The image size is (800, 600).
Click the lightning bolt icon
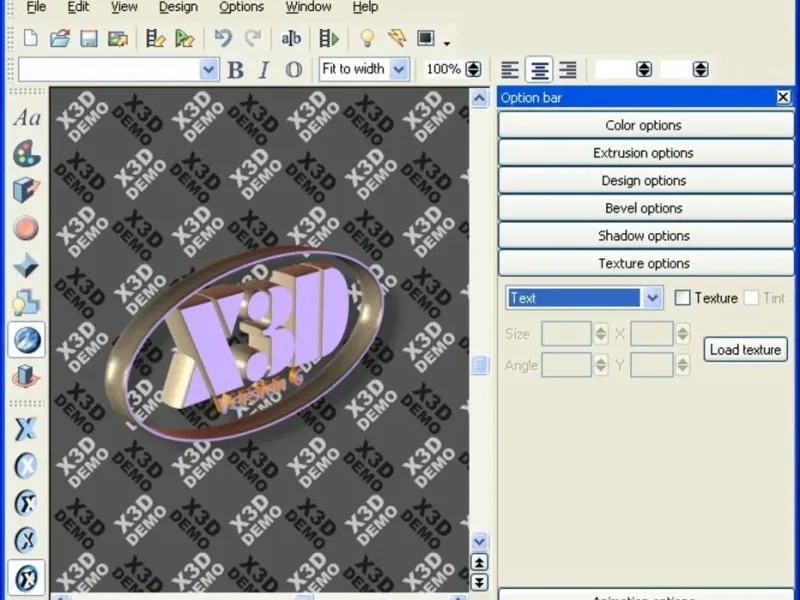pyautogui.click(x=396, y=38)
